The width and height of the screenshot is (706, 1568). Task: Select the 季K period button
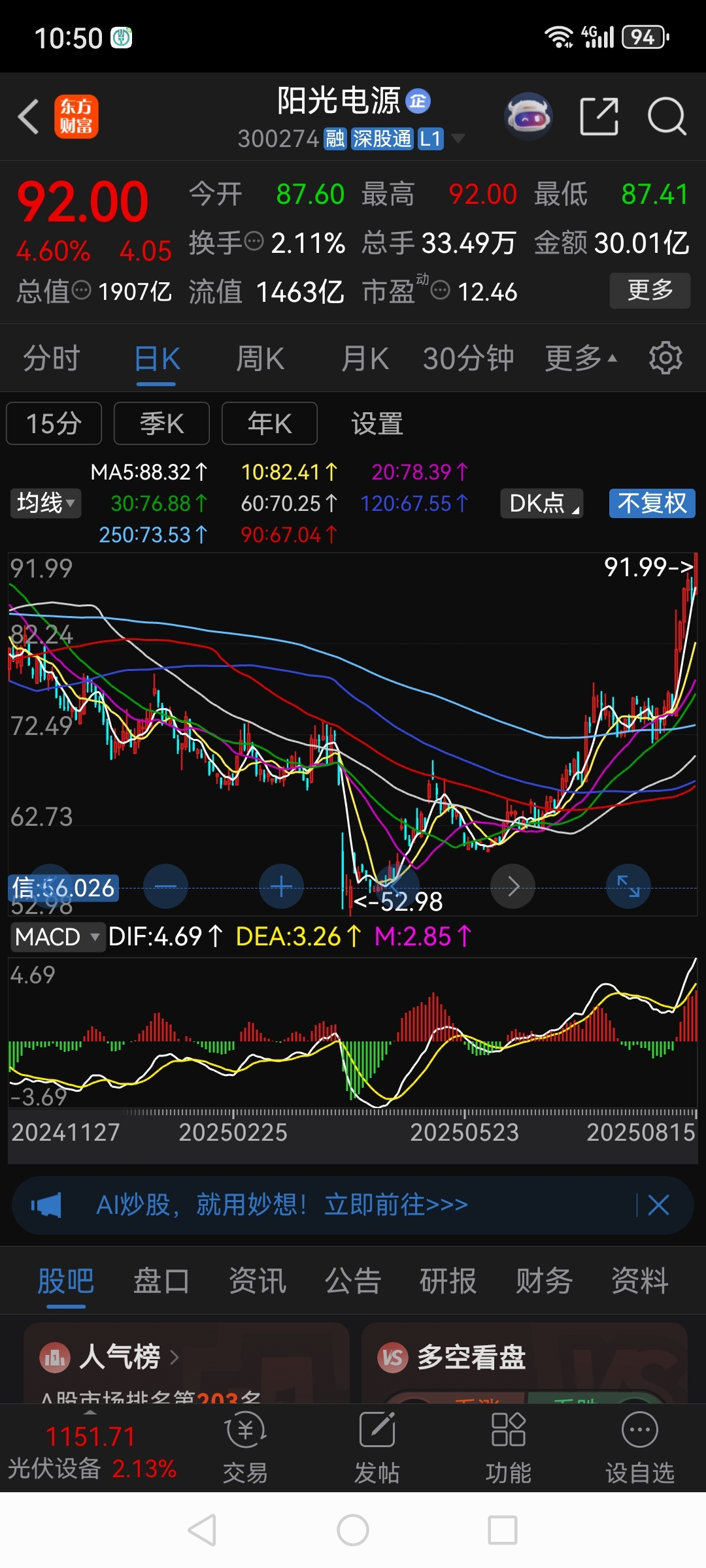tap(161, 423)
